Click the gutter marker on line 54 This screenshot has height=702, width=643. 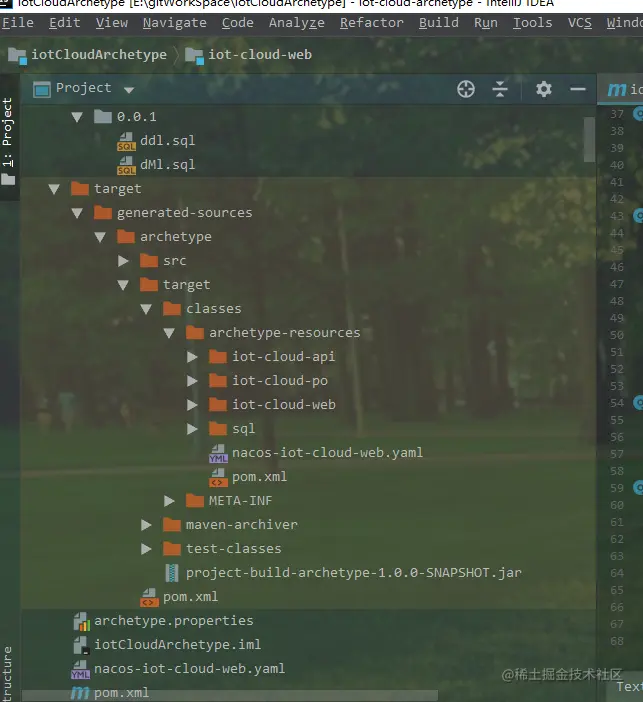point(638,403)
